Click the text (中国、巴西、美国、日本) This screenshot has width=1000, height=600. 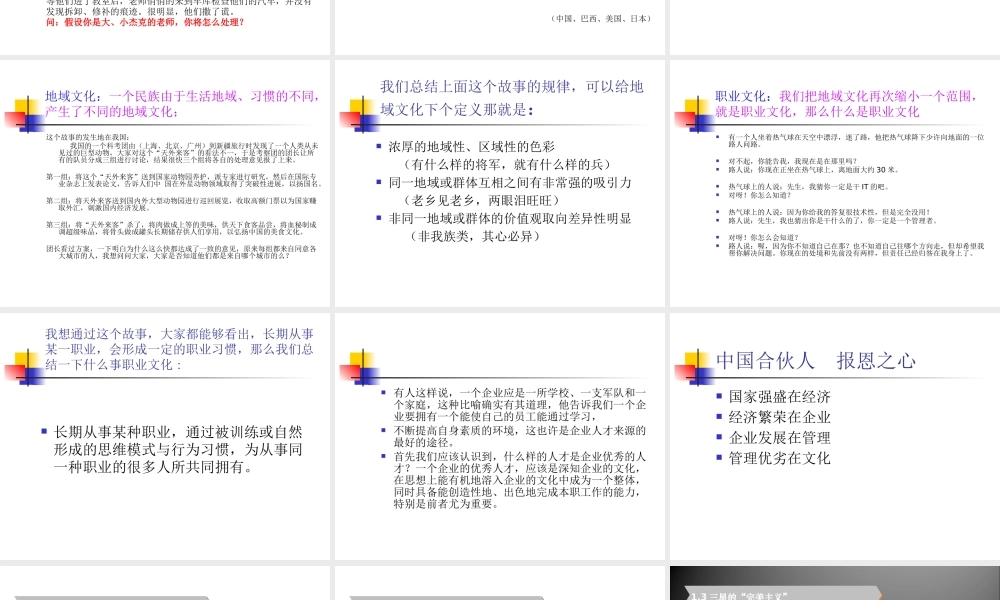(599, 18)
